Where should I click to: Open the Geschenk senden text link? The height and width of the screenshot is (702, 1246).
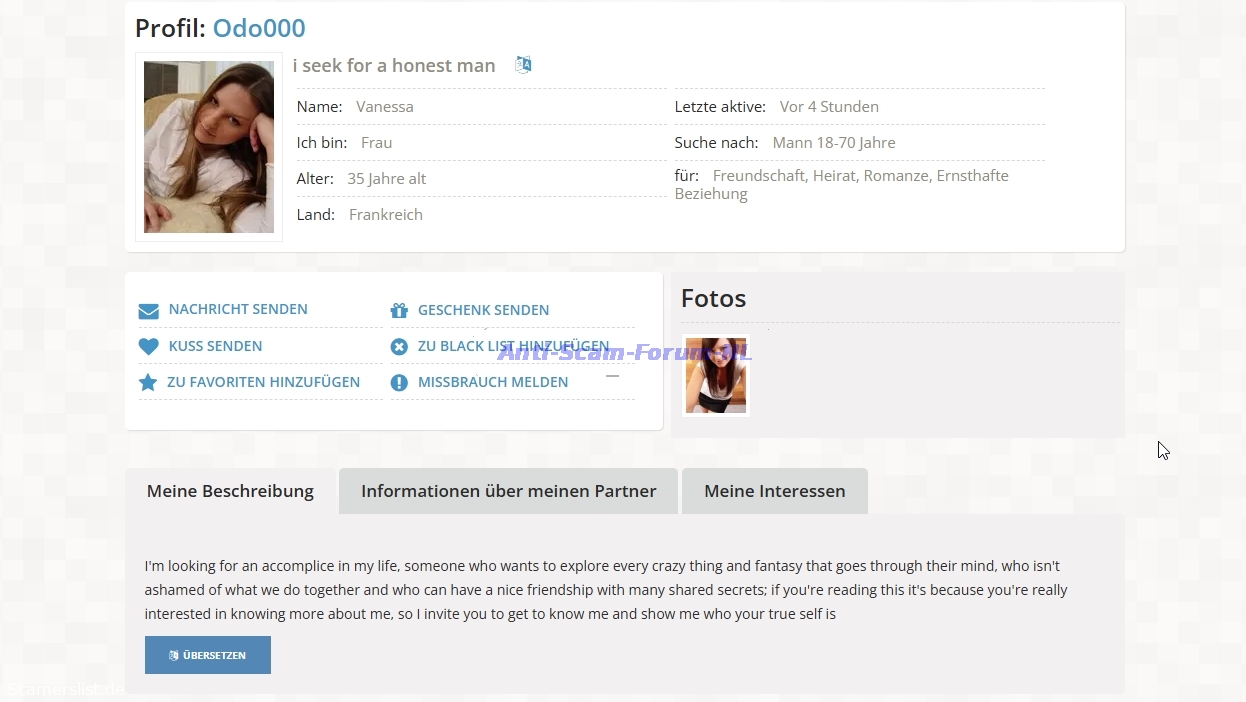pos(483,310)
